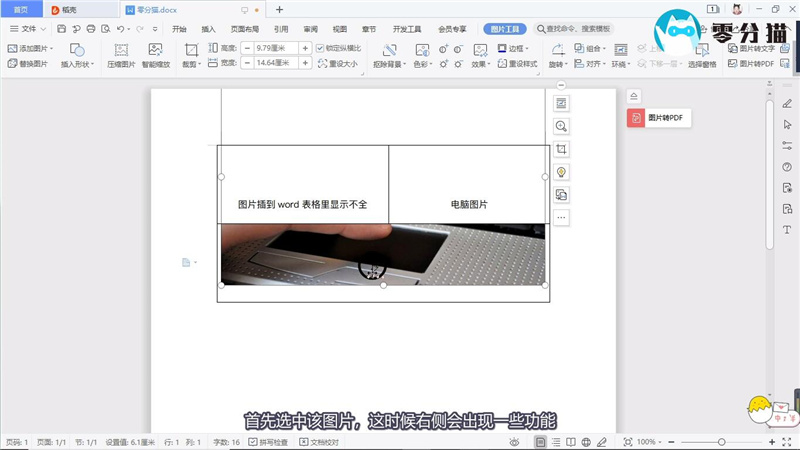Open the layout options icon beside picture
This screenshot has width=800, height=450.
click(561, 103)
